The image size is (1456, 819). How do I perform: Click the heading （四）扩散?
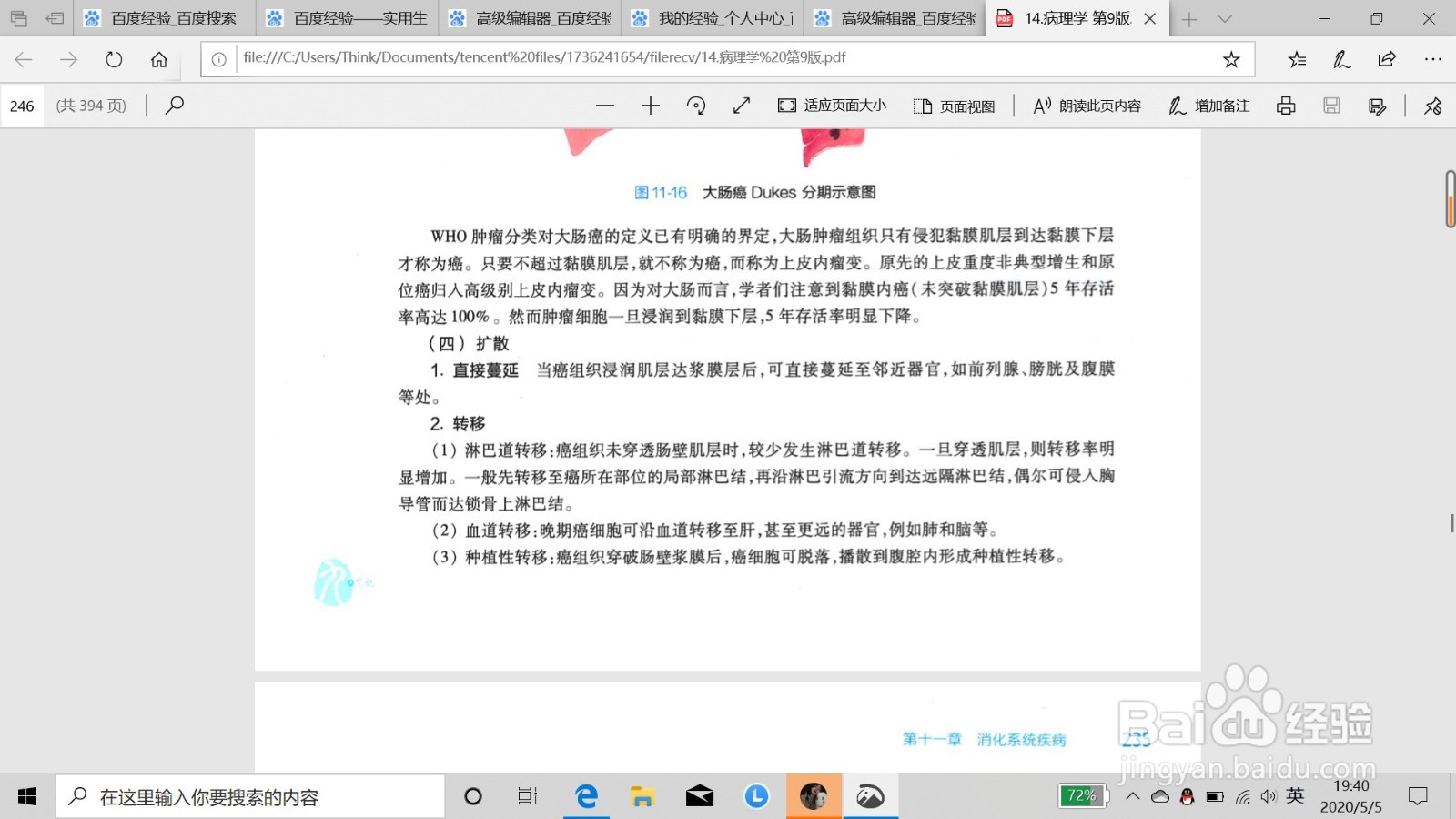[x=468, y=343]
